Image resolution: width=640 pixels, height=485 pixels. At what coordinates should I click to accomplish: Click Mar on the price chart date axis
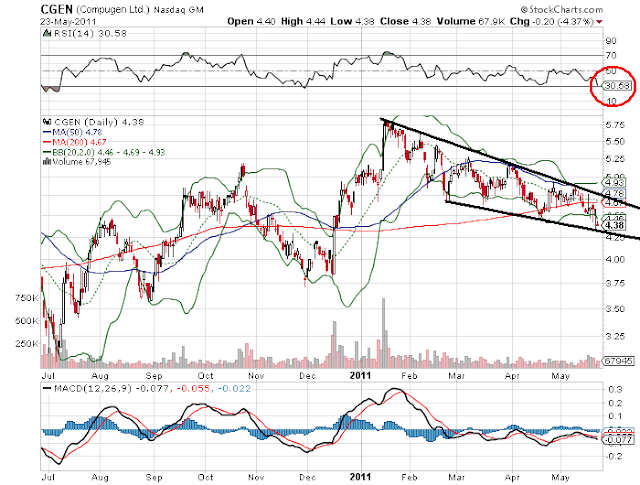[456, 376]
